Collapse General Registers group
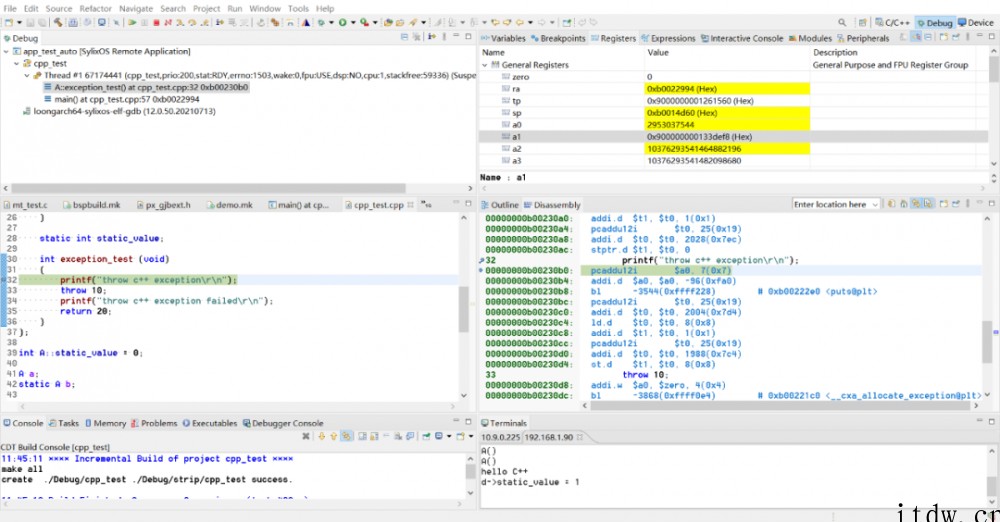 point(485,64)
